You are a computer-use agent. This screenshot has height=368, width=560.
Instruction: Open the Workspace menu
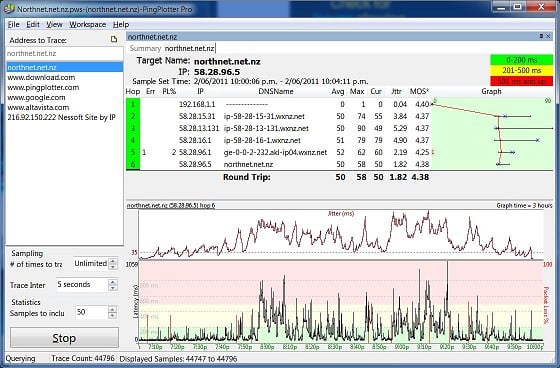point(88,24)
